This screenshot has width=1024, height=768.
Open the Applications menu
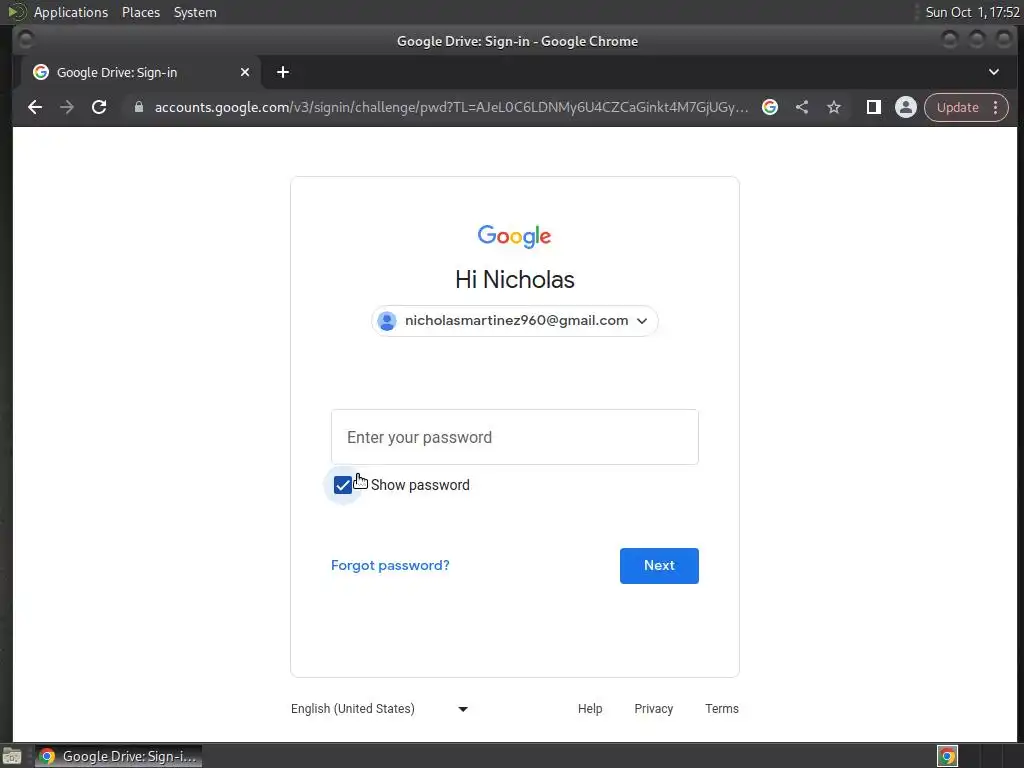click(71, 12)
